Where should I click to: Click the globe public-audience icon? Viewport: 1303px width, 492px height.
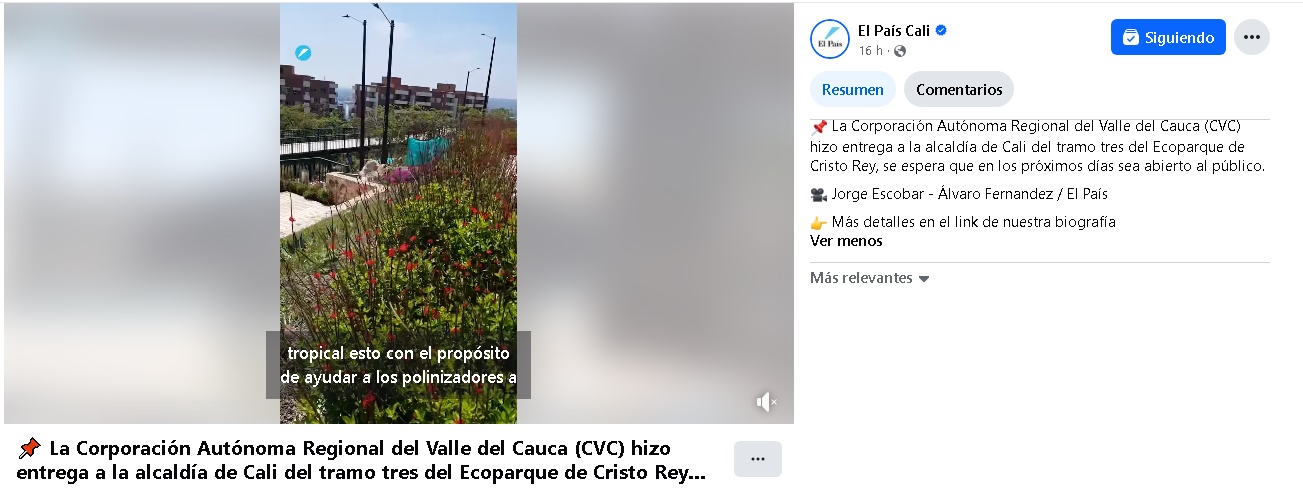(900, 51)
